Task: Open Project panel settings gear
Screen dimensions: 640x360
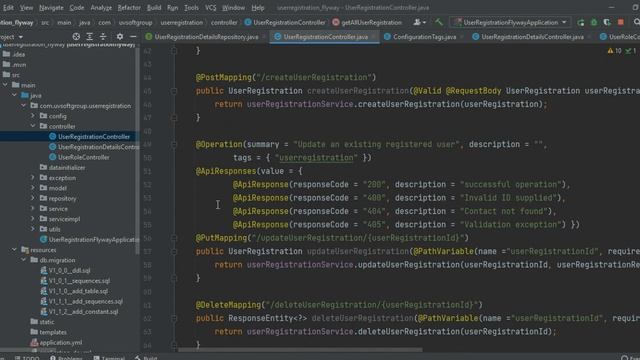Action: [x=120, y=37]
